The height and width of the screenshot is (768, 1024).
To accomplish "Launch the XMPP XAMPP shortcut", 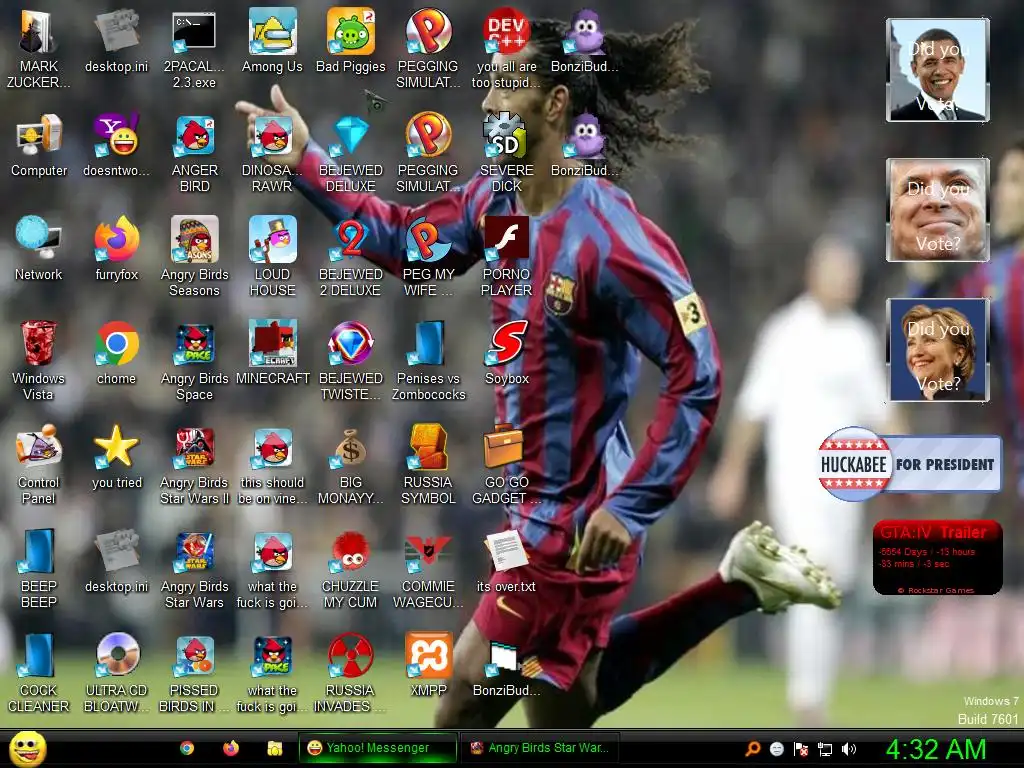I will 428,664.
